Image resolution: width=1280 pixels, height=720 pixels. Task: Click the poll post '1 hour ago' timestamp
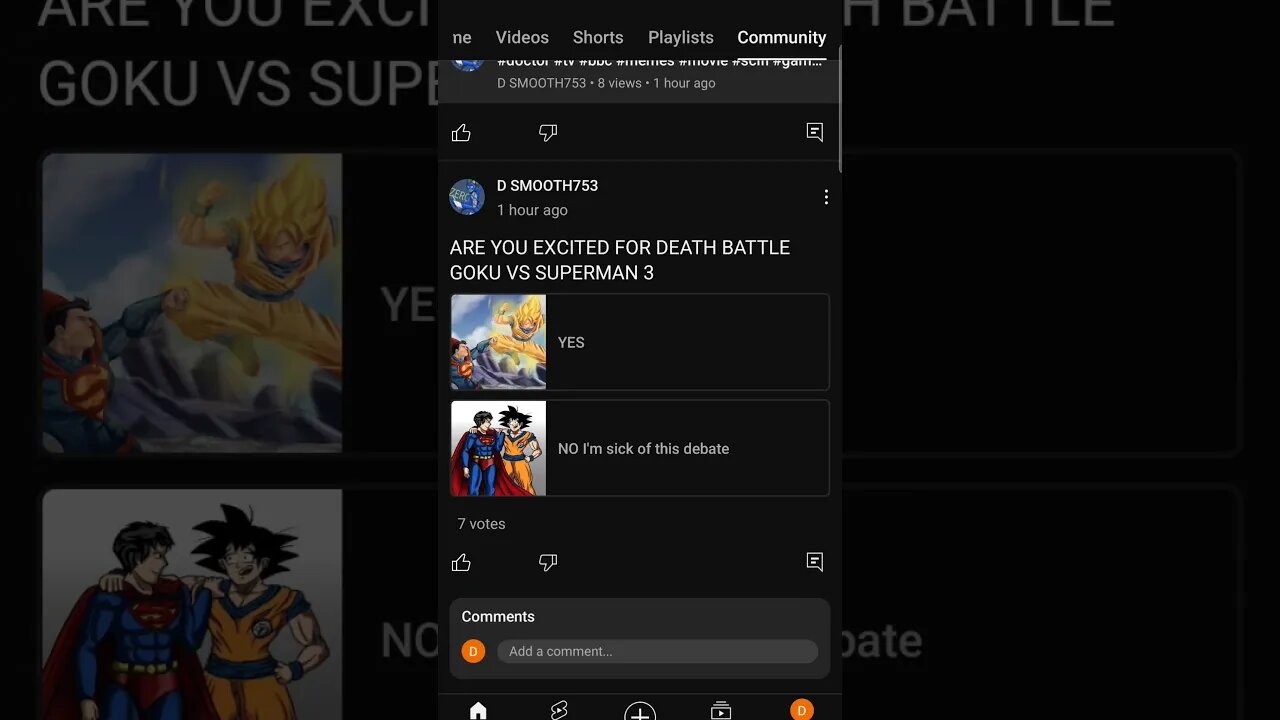tap(532, 210)
